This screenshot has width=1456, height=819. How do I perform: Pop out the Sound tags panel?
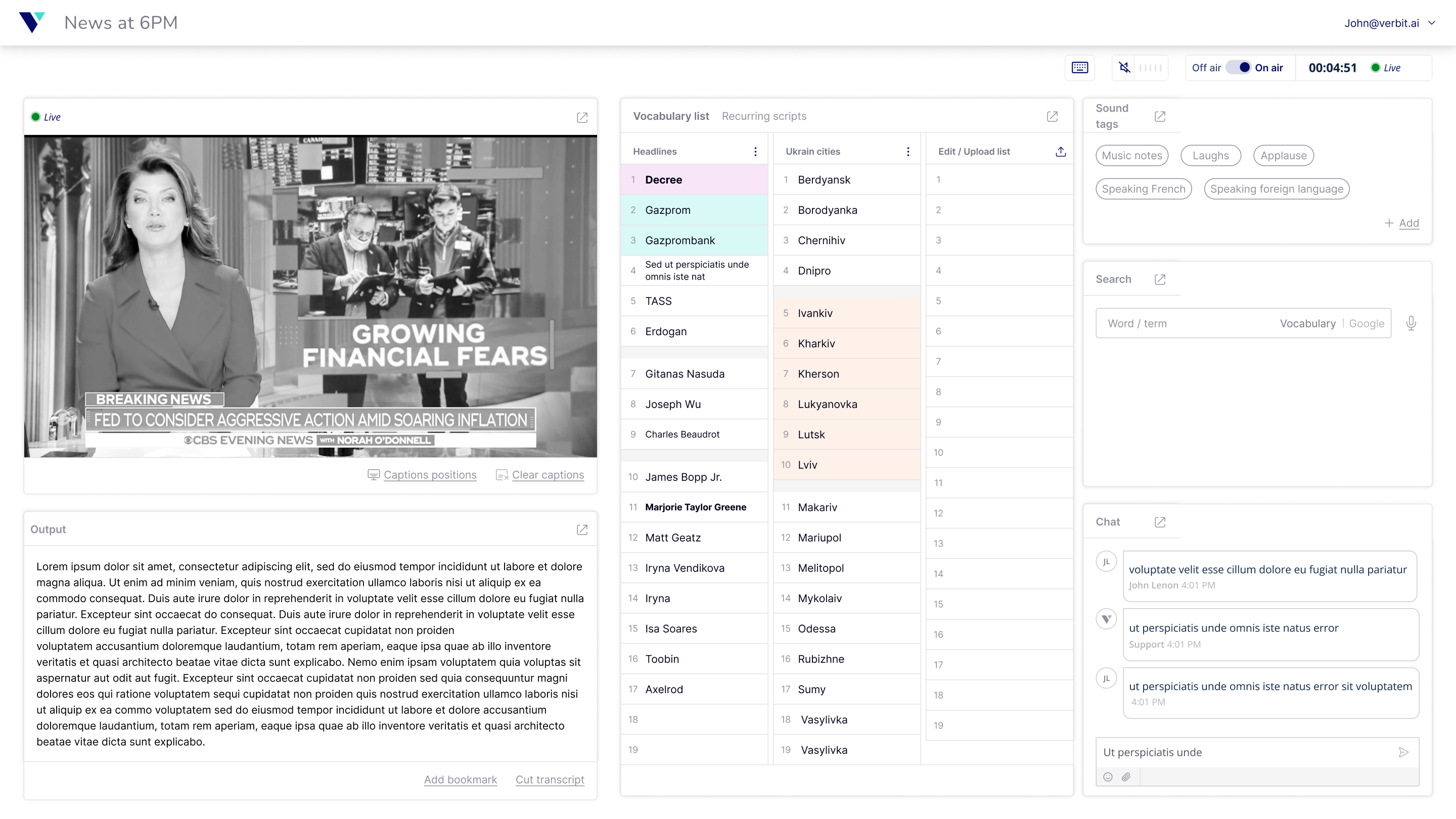(1160, 116)
